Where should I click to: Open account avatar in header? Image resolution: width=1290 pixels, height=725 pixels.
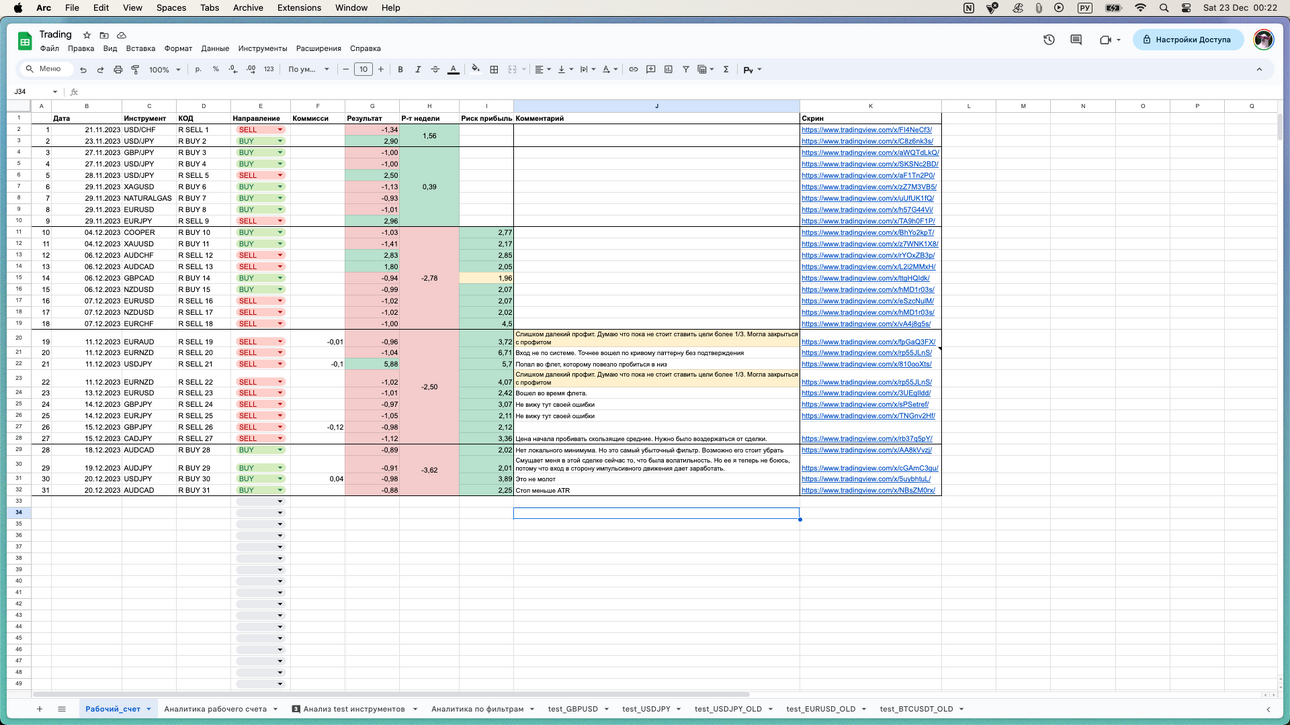pos(1264,40)
